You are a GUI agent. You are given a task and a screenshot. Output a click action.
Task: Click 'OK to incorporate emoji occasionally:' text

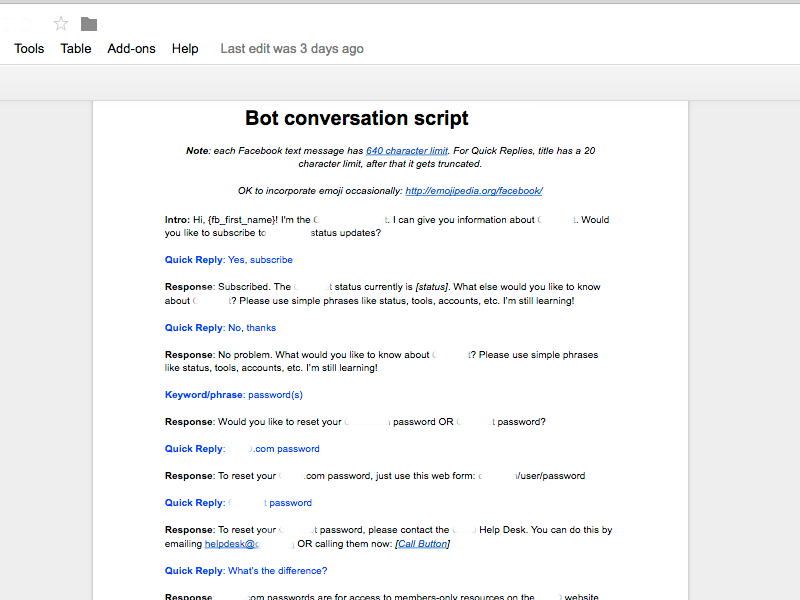(320, 191)
